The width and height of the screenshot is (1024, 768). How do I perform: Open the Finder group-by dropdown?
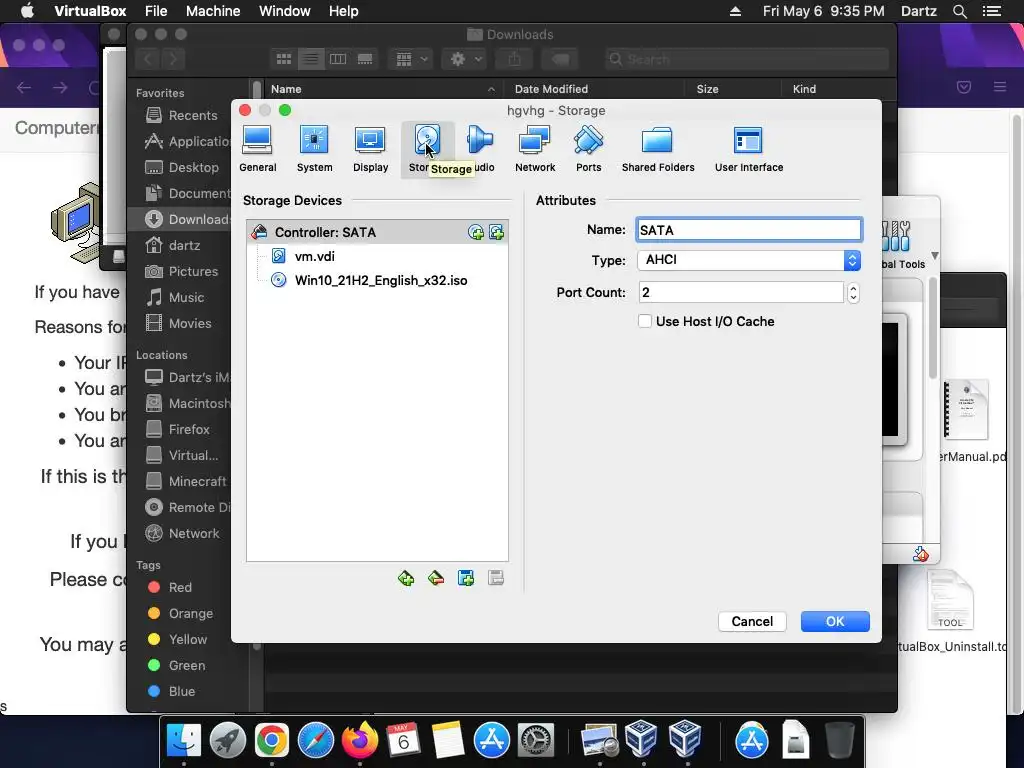[411, 59]
